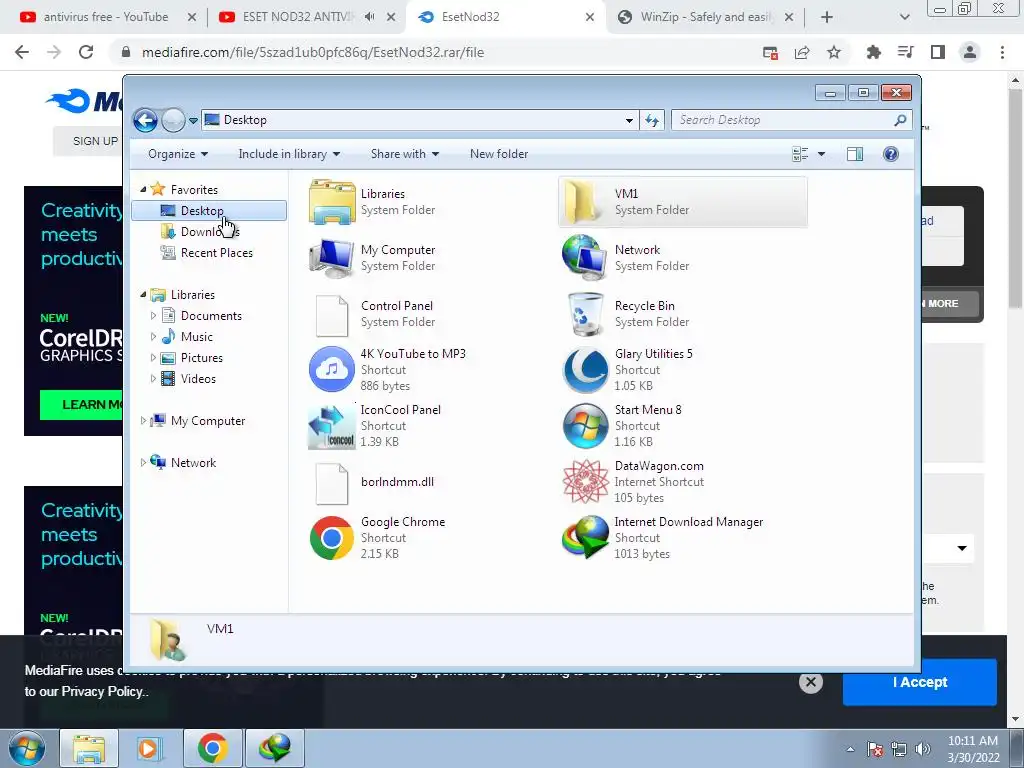
Task: Select the Internet Download Manager shortcut icon
Action: click(x=585, y=537)
